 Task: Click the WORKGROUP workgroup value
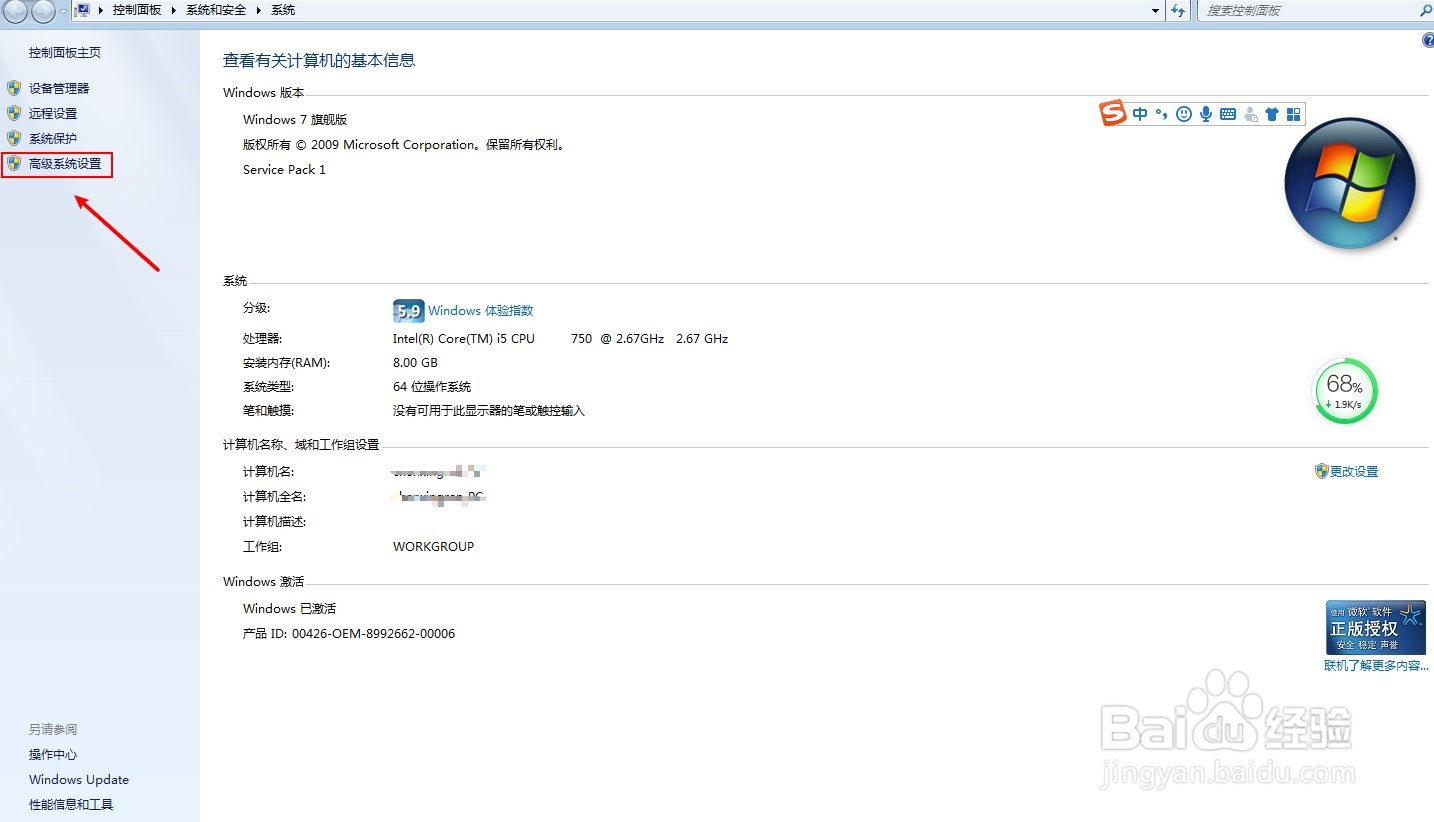click(x=434, y=546)
